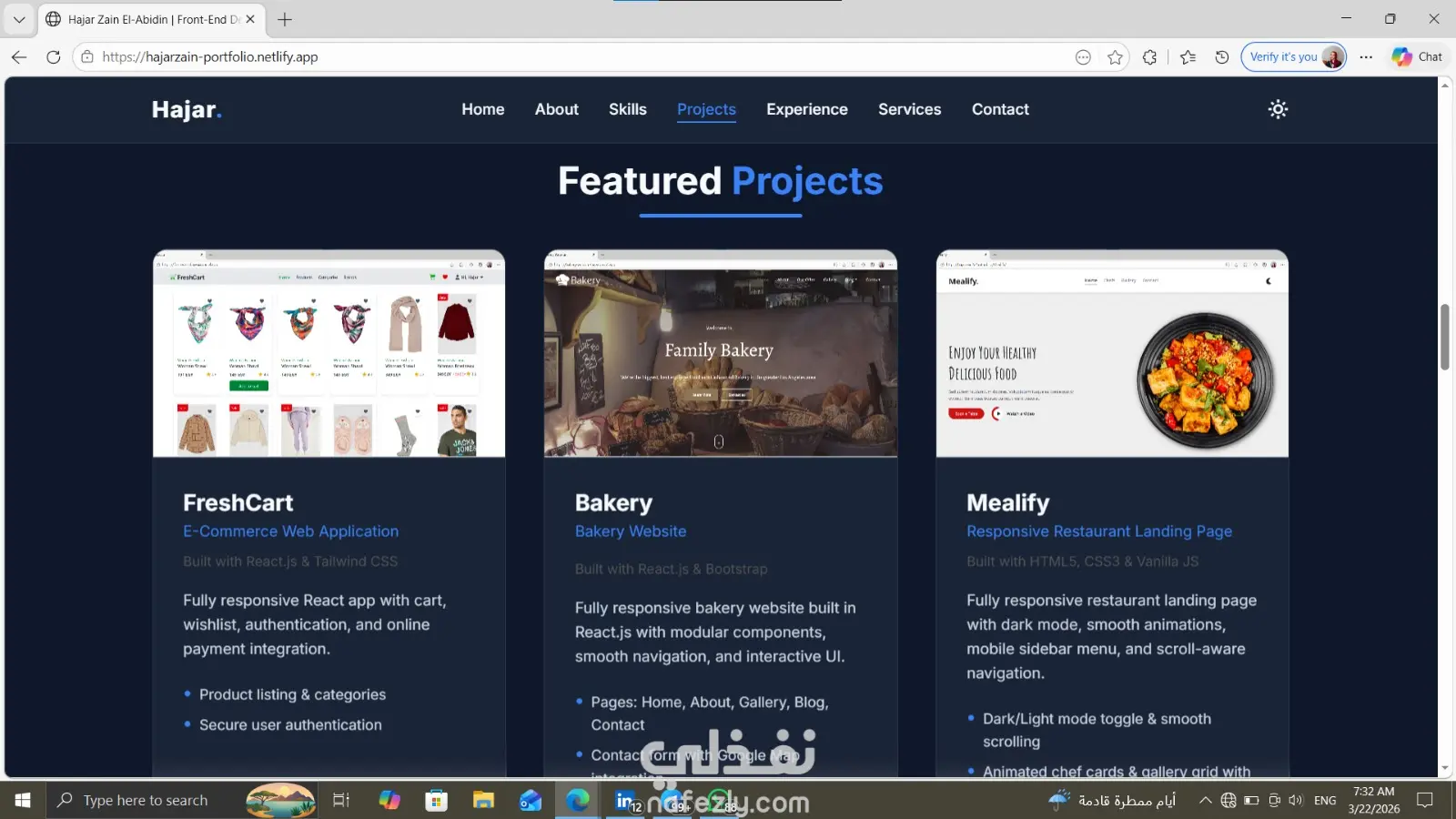Reload the page with the refresh icon
Screen dimensions: 1456x819
click(x=54, y=56)
